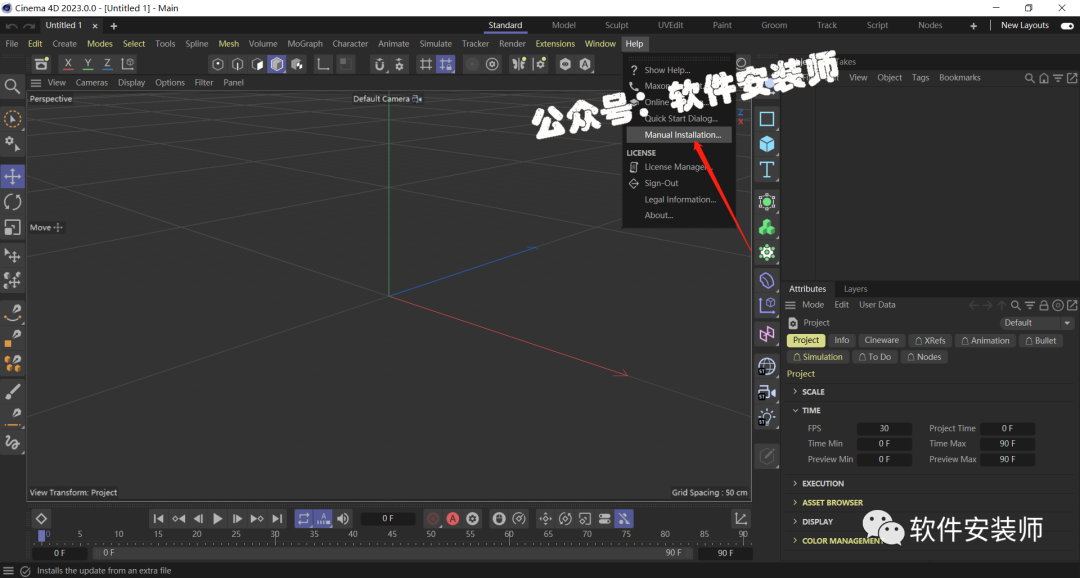
Task: Click the FPS value field
Action: (884, 429)
